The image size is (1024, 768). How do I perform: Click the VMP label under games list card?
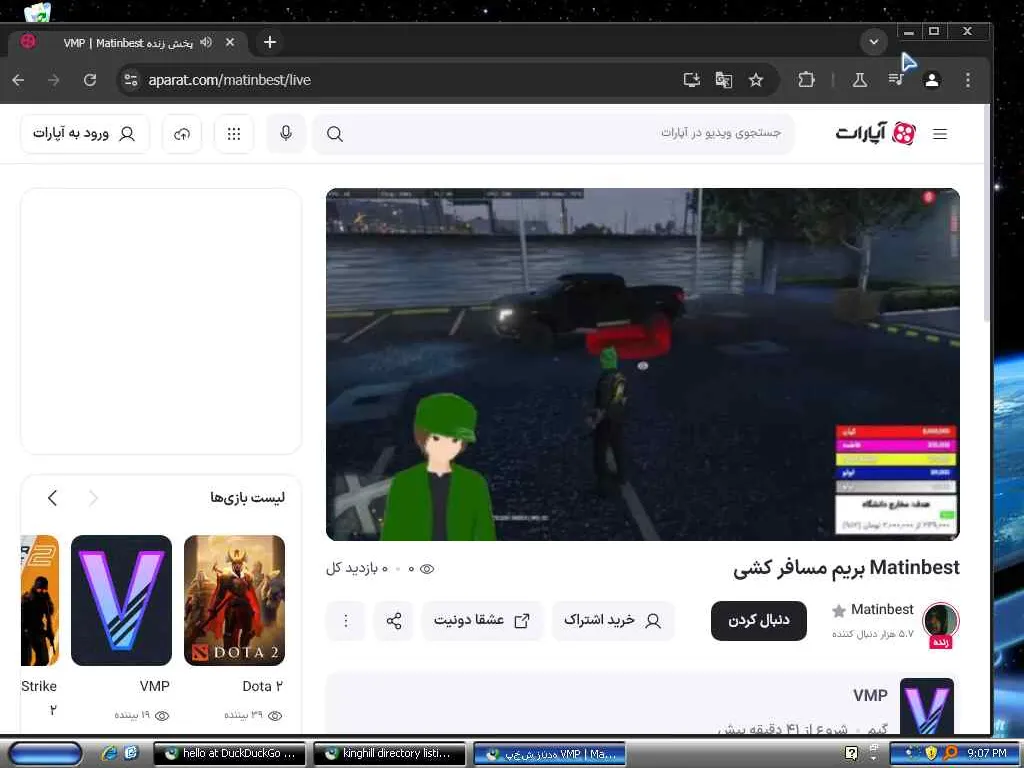[x=155, y=686]
